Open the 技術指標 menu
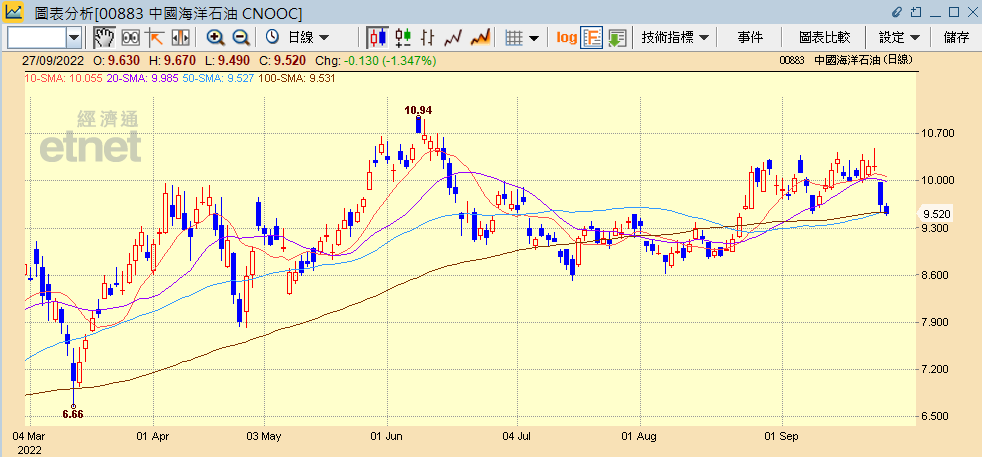 (675, 37)
